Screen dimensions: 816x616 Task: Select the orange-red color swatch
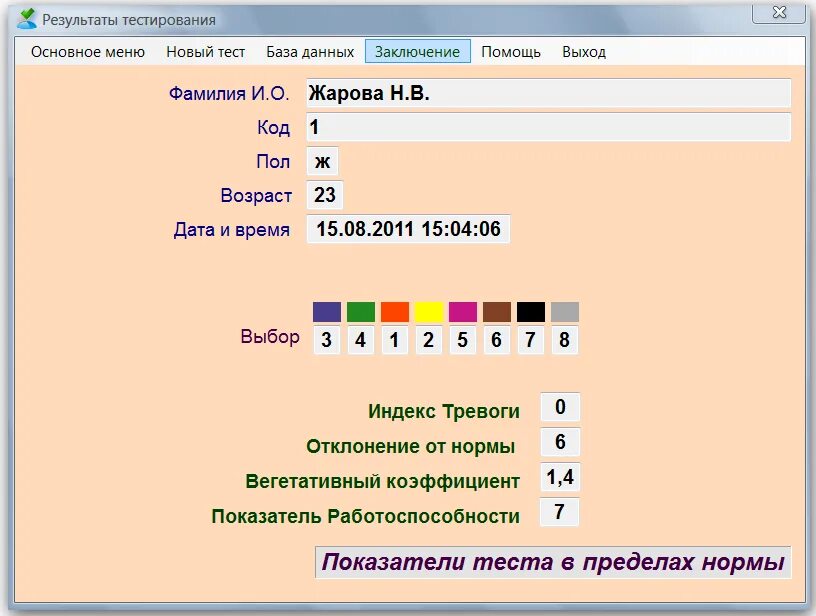[395, 312]
